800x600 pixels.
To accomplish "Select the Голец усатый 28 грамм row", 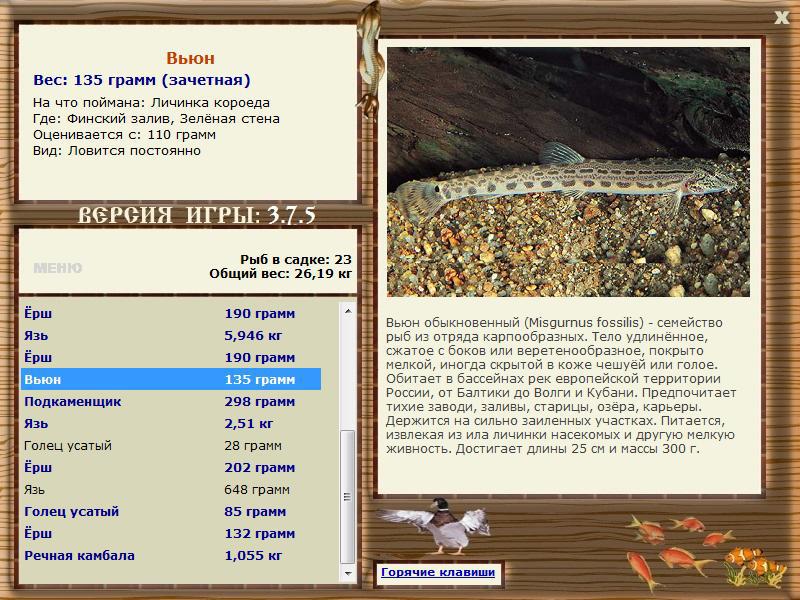I will coord(171,445).
